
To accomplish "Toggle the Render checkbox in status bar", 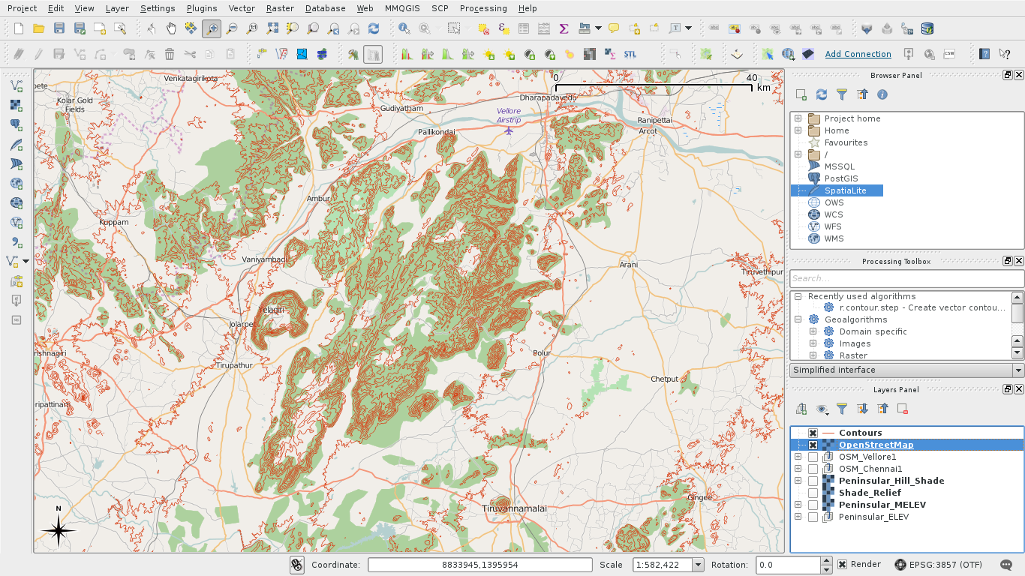I will [x=842, y=565].
